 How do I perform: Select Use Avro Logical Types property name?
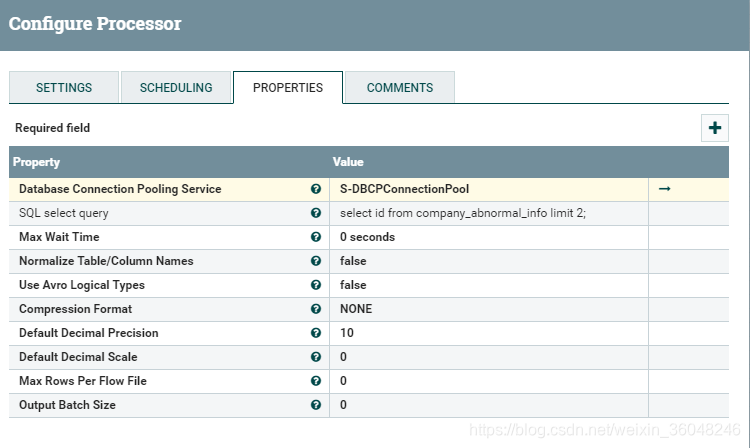[82, 285]
